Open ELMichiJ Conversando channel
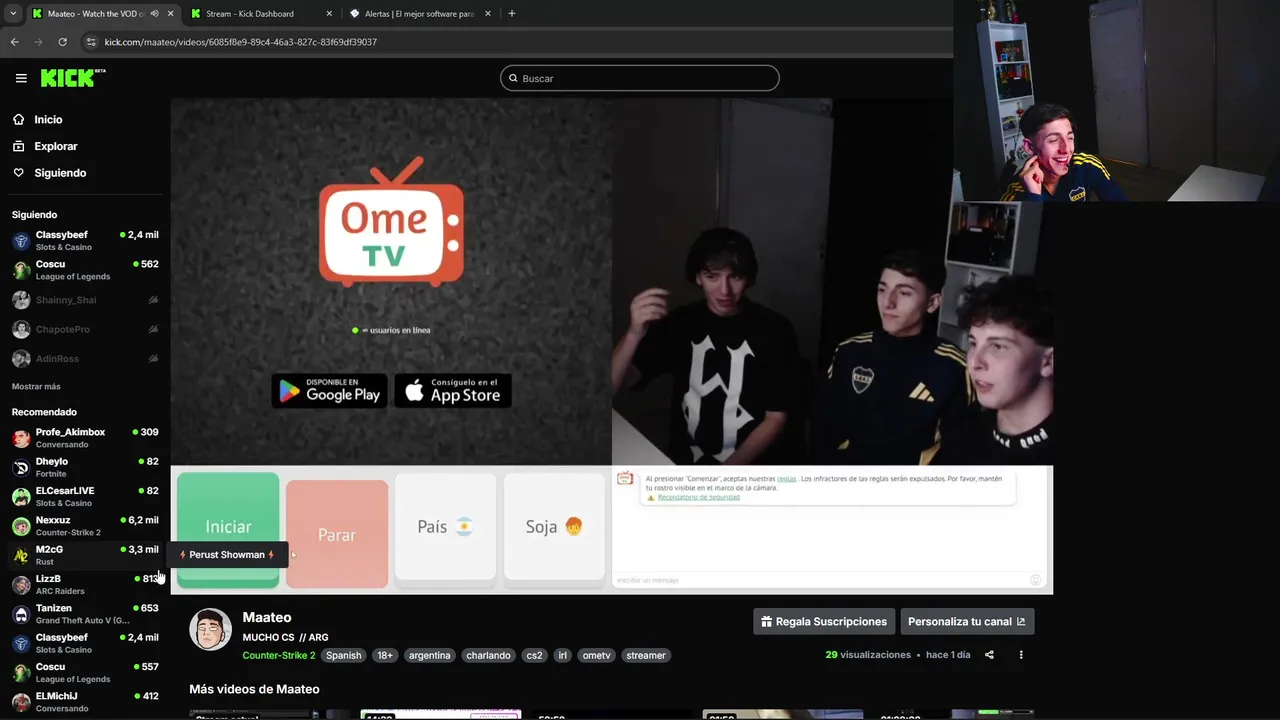Viewport: 1280px width, 720px height. [x=85, y=702]
